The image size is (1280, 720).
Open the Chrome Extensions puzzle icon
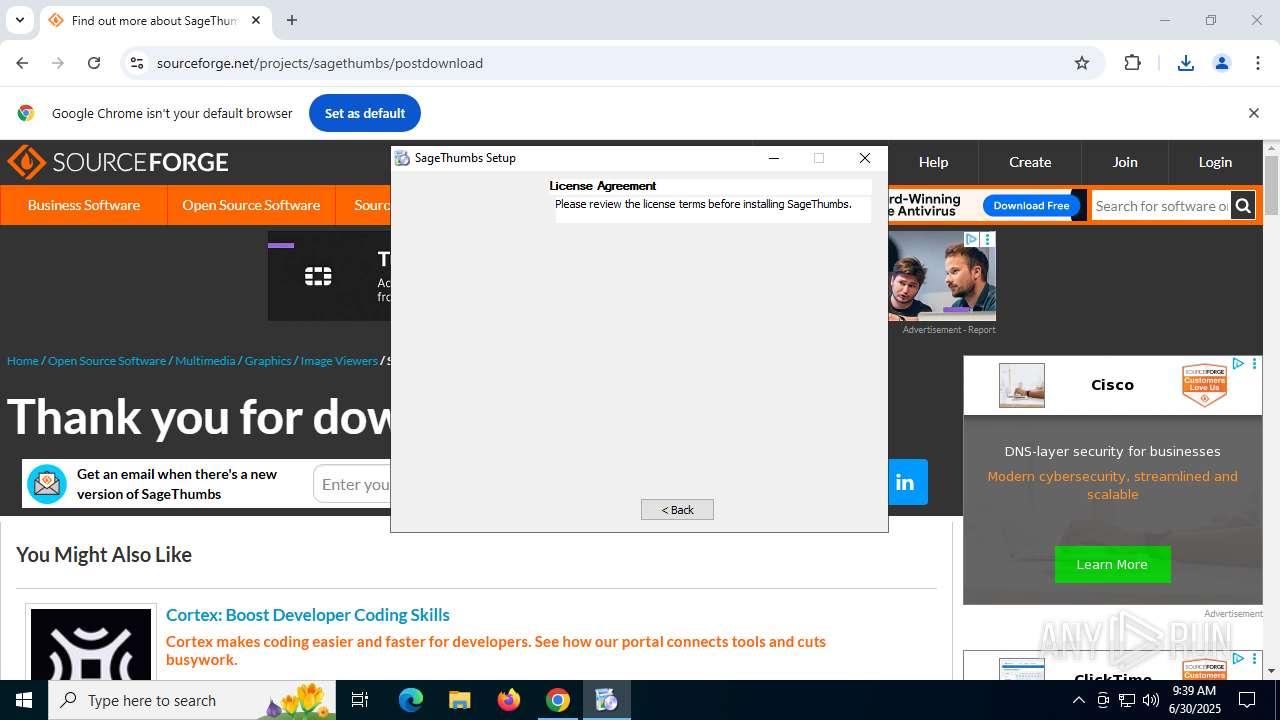point(1132,63)
